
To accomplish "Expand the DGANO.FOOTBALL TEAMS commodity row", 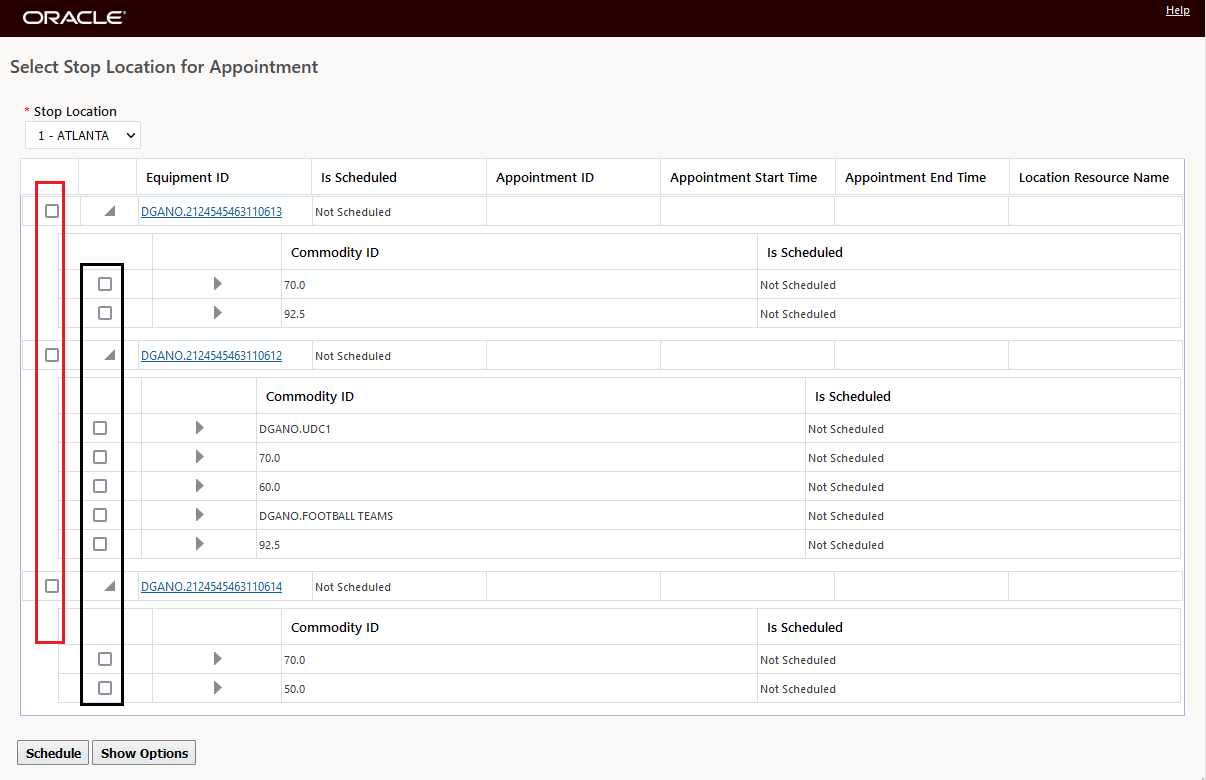I will (199, 515).
